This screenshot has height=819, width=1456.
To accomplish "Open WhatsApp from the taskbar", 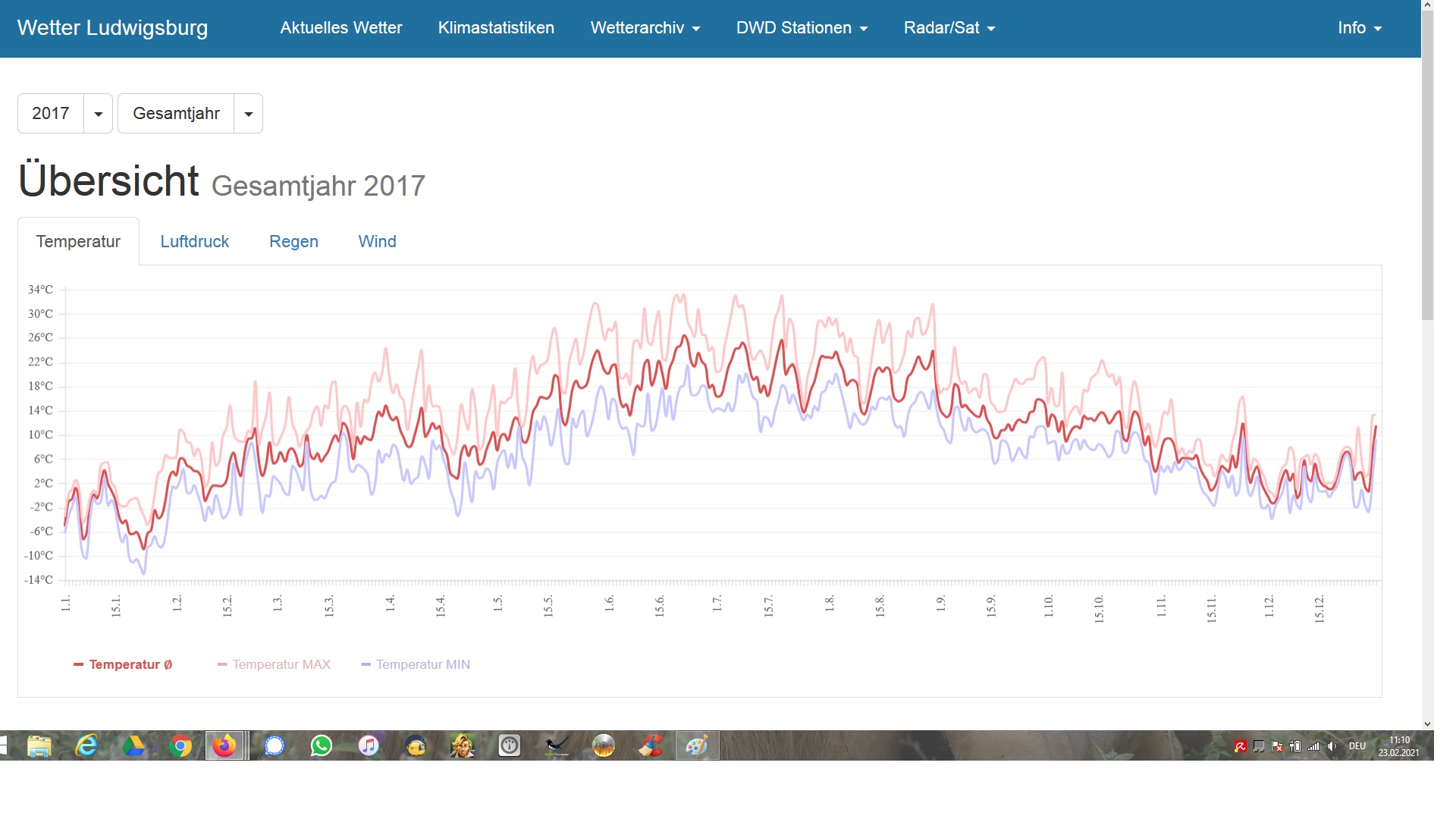I will [322, 746].
